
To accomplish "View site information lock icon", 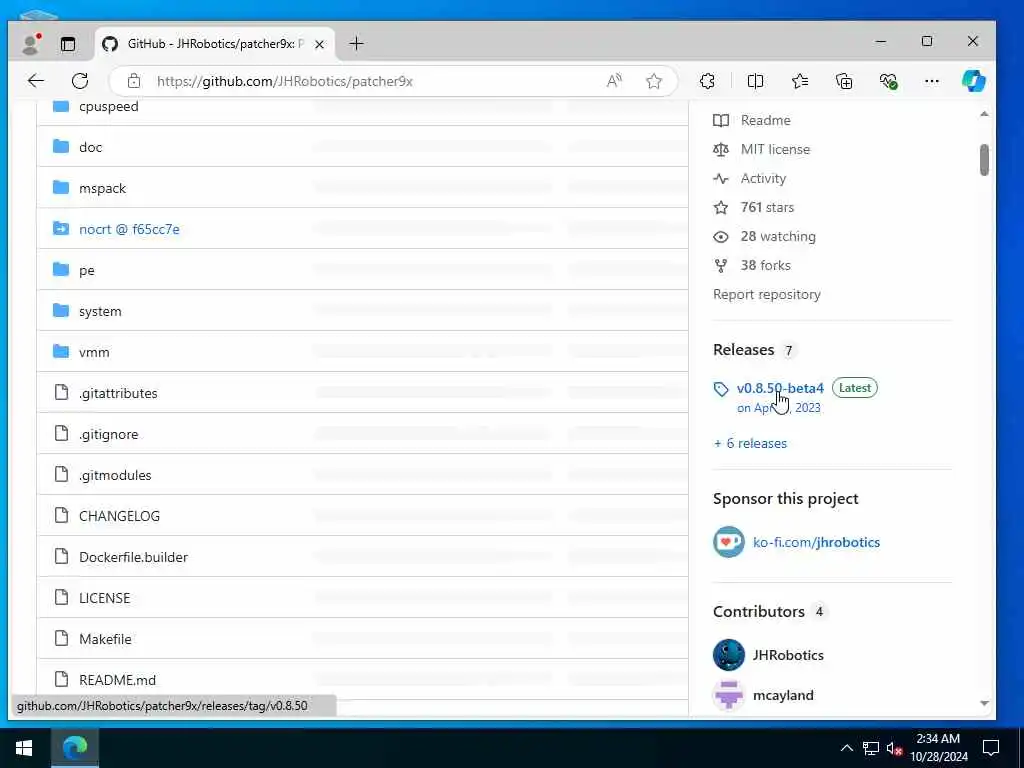I will click(x=134, y=81).
